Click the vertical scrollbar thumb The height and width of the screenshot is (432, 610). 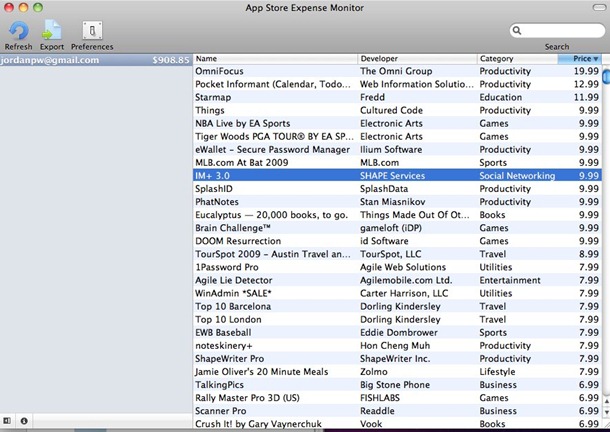pos(606,75)
